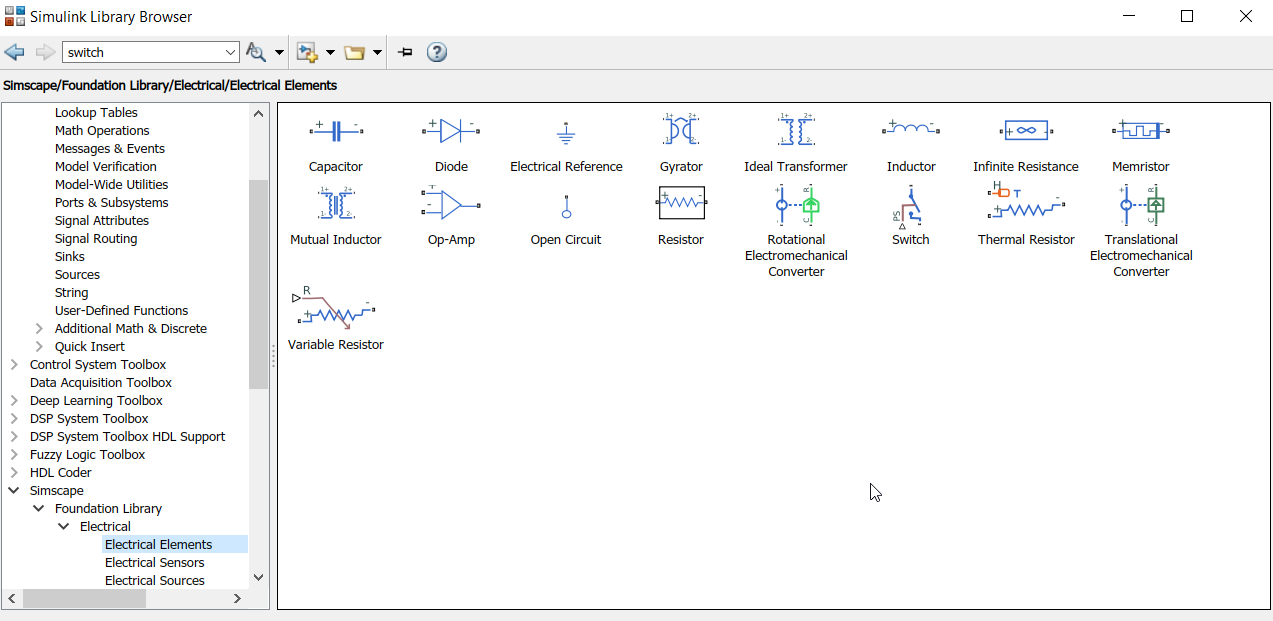This screenshot has width=1273, height=621.
Task: Select Lookup Tables in the library tree
Action: [x=96, y=112]
